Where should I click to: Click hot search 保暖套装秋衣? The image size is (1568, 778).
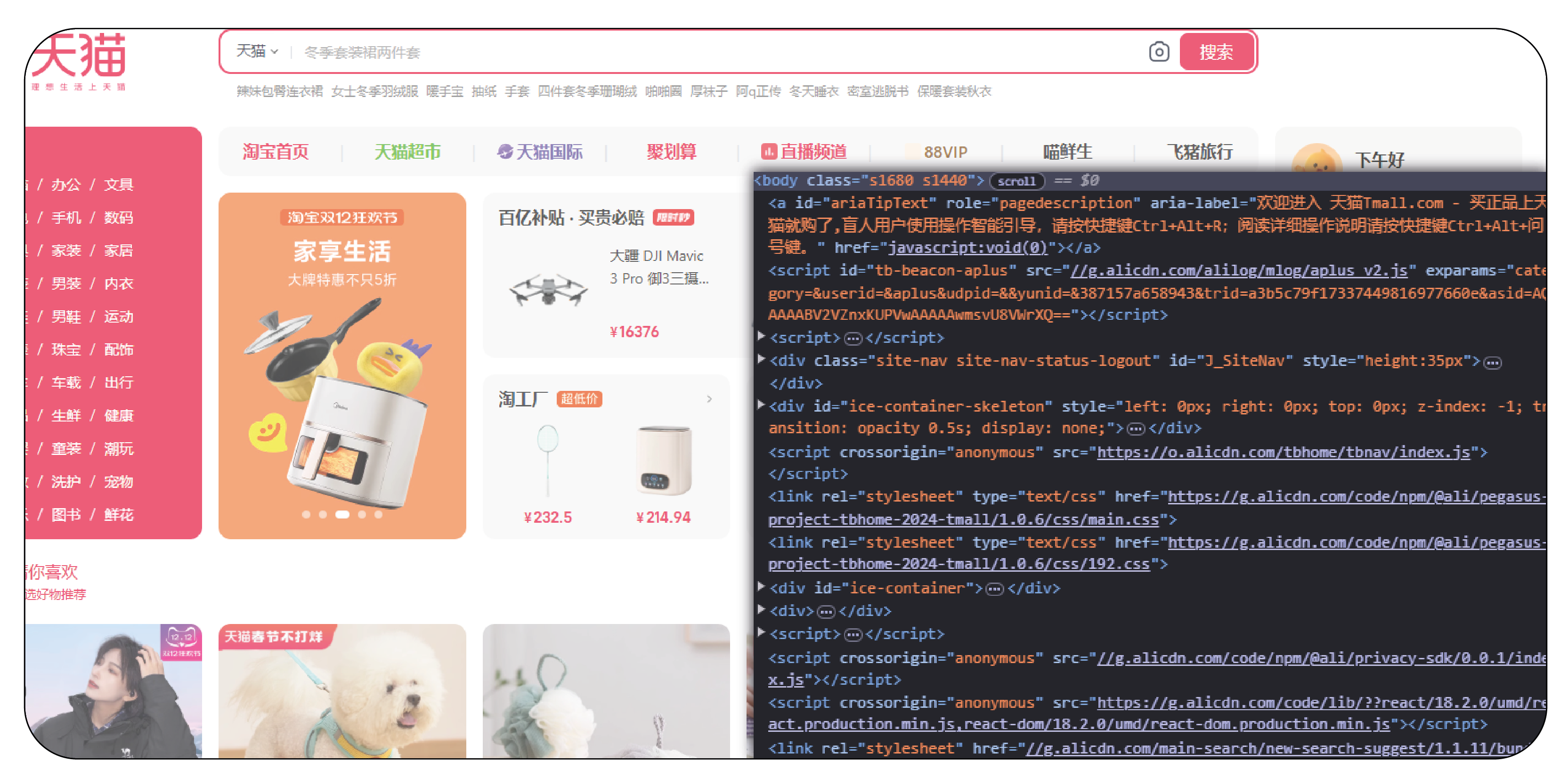[x=954, y=91]
